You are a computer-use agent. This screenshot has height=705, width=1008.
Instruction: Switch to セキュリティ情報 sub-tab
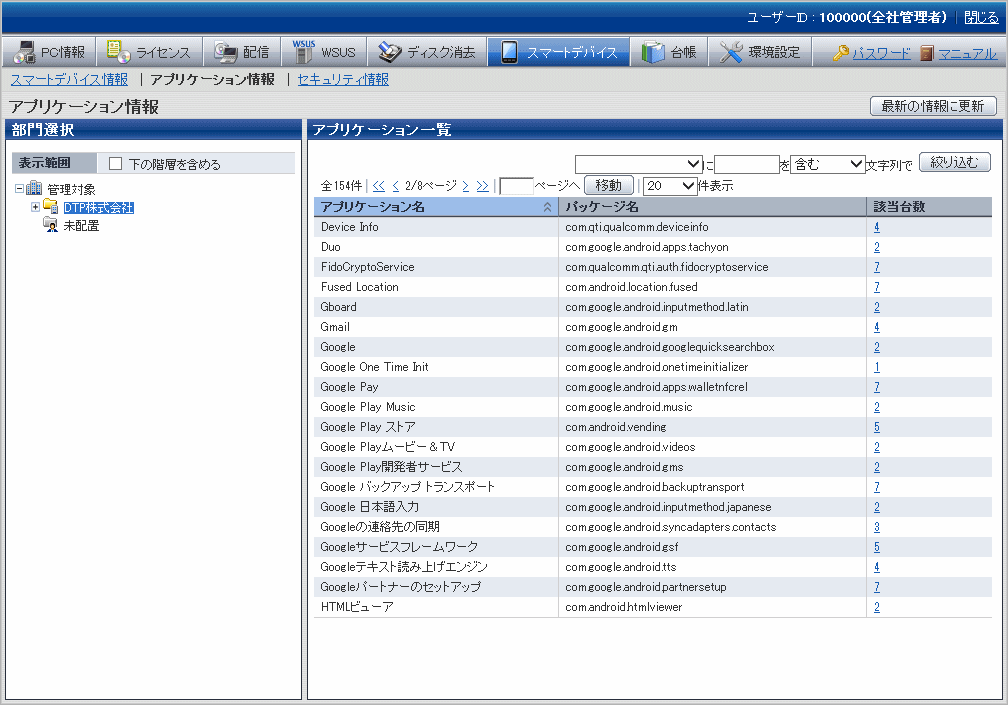[343, 79]
